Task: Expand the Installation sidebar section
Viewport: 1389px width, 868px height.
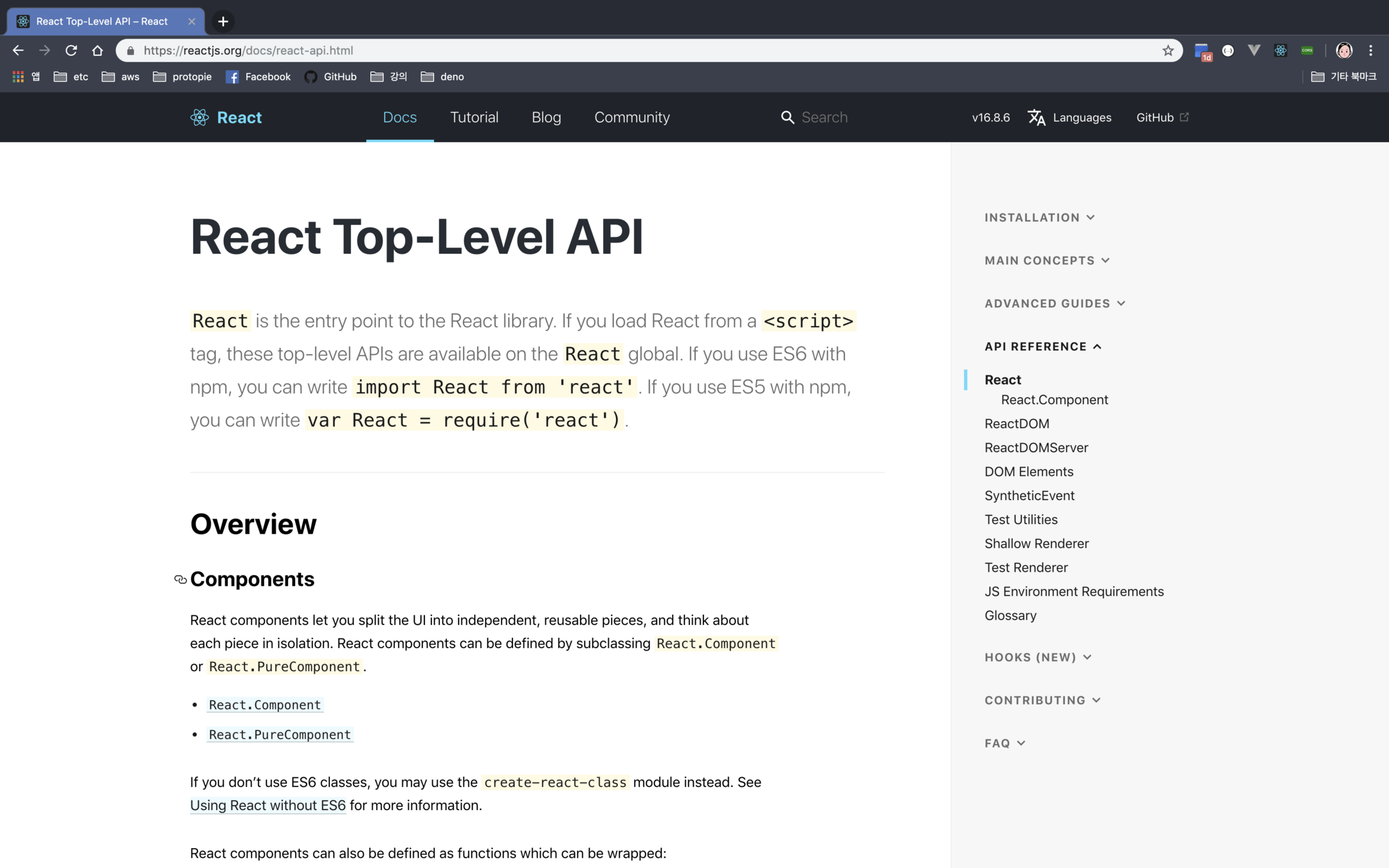Action: [1039, 217]
